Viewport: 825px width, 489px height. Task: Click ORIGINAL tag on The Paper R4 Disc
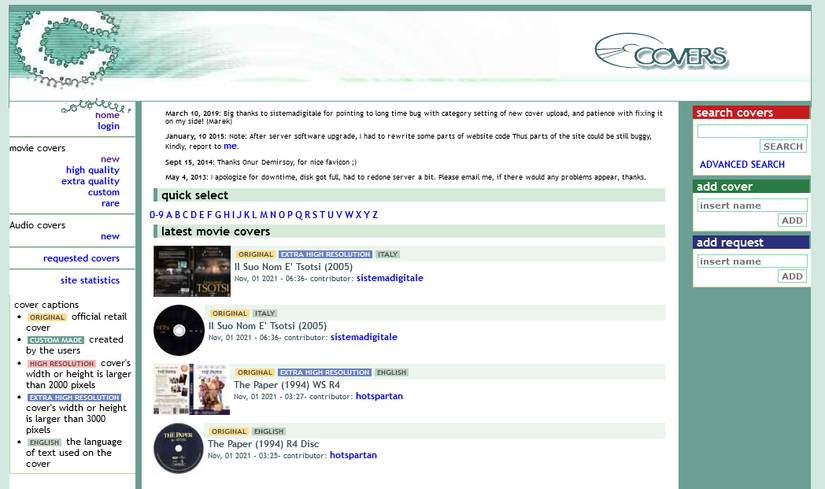click(229, 431)
